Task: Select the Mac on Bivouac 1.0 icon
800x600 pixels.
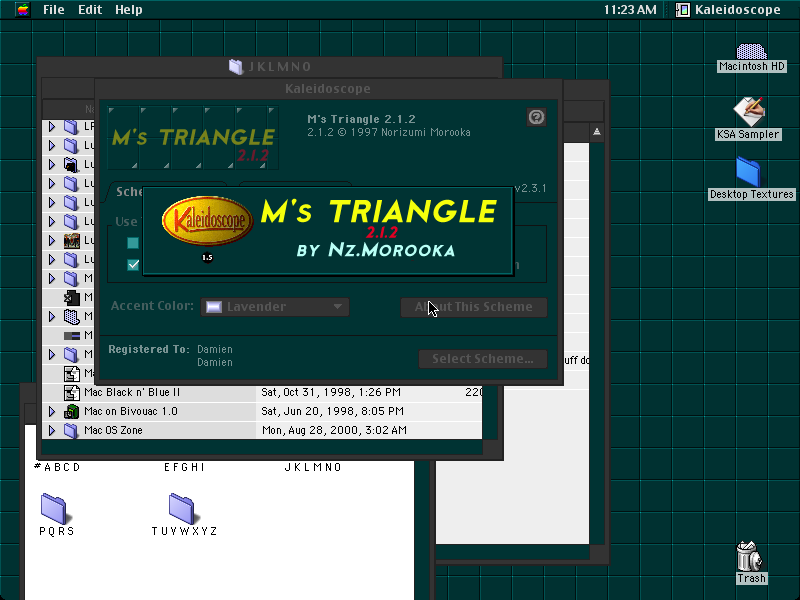Action: 71,411
